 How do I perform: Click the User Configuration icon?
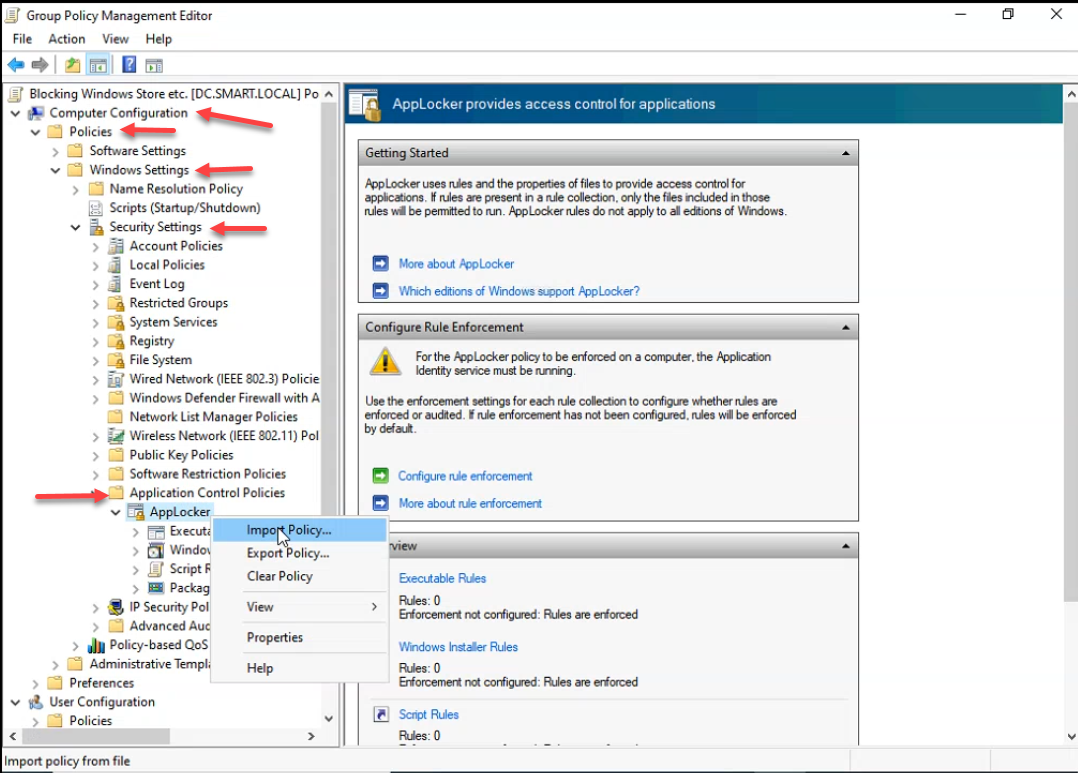point(36,702)
